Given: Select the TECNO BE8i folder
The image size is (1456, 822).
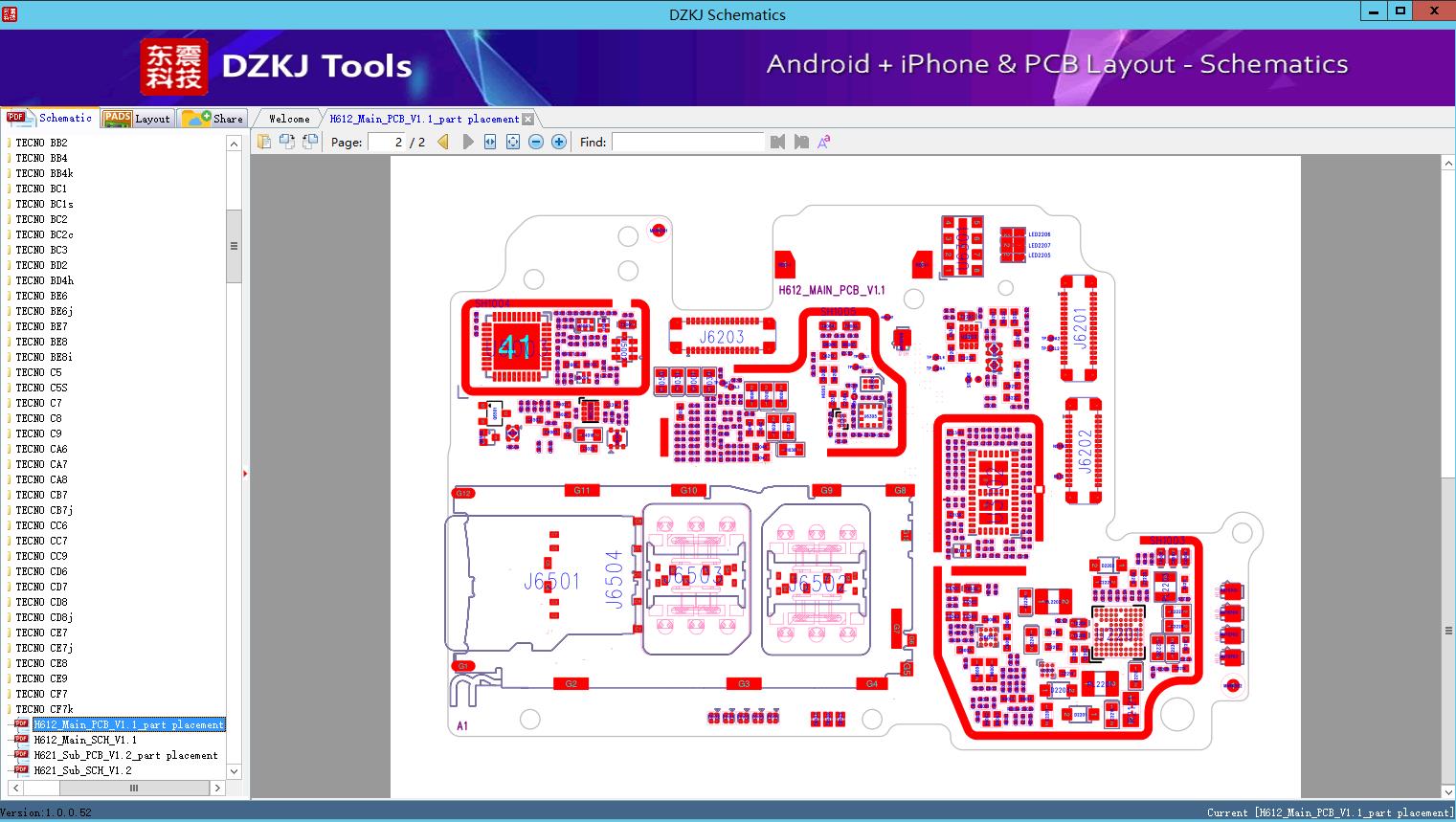Looking at the screenshot, I should [x=44, y=357].
